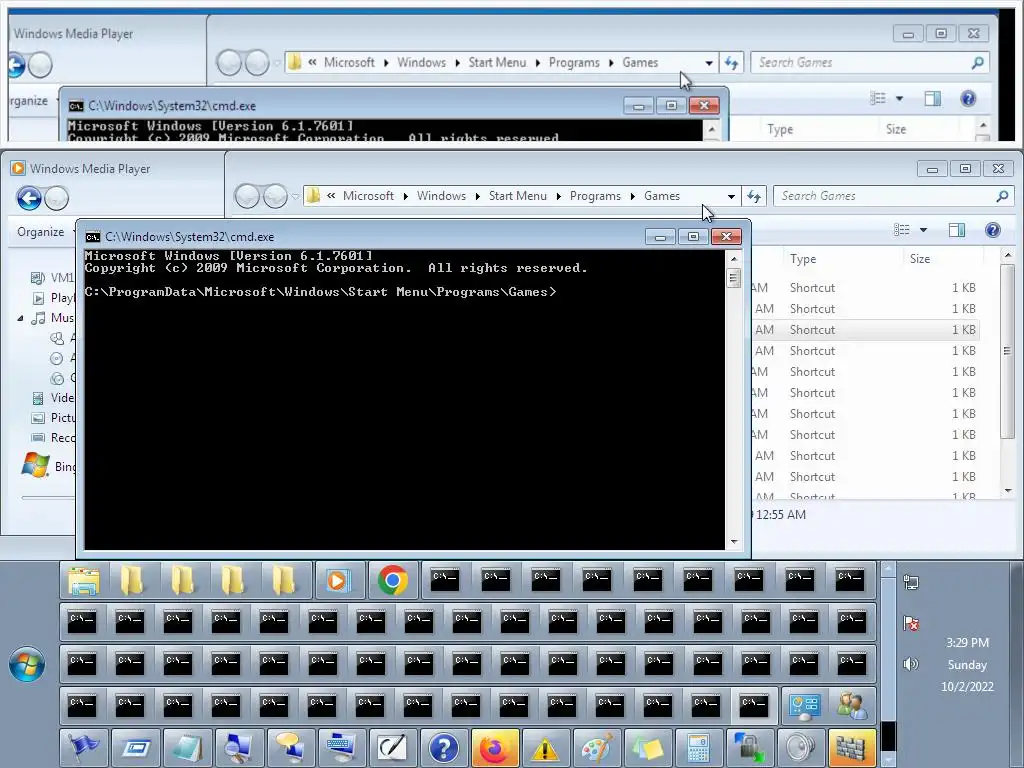Click the Explorer file list scroll-up arrow
This screenshot has height=768, width=1024.
tap(1008, 255)
